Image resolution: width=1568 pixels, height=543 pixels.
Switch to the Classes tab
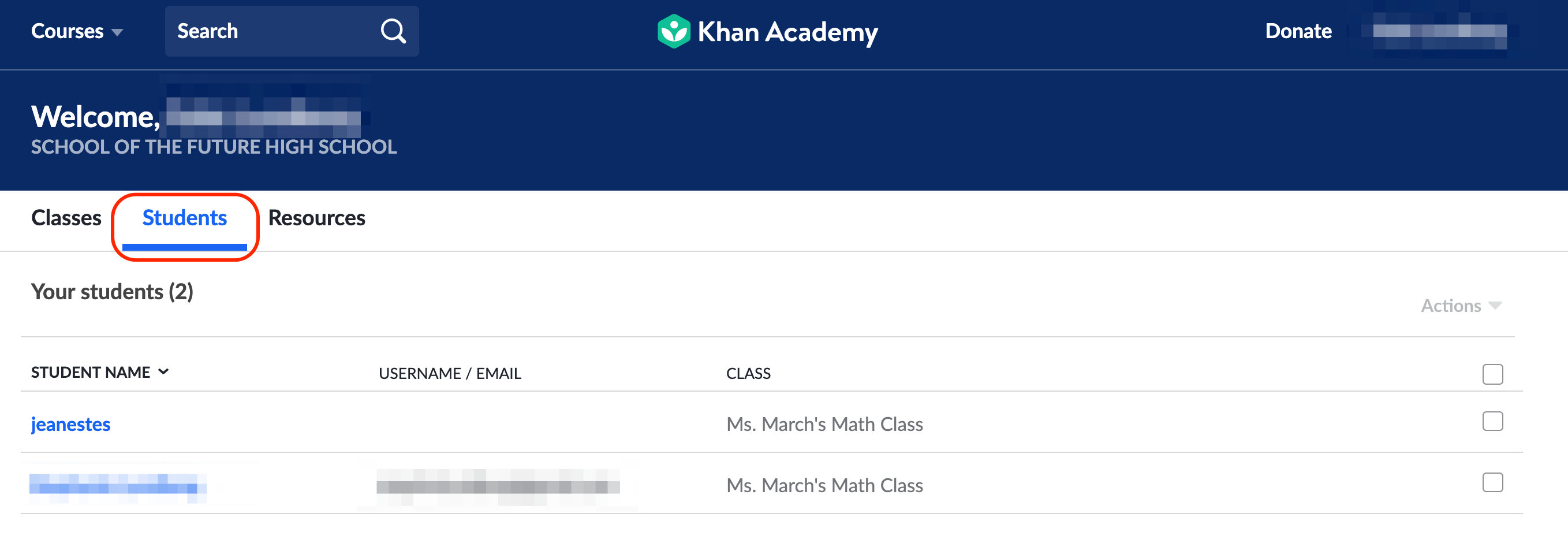click(x=66, y=218)
